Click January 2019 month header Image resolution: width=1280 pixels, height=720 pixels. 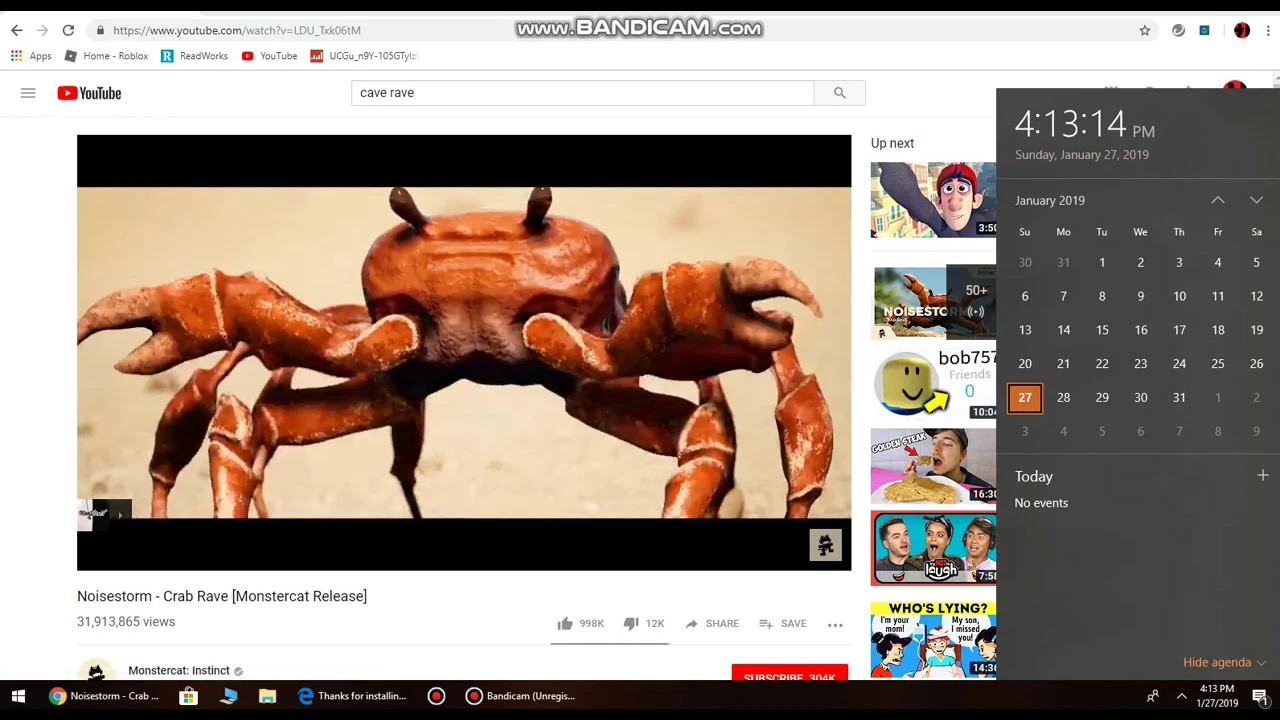[1050, 200]
